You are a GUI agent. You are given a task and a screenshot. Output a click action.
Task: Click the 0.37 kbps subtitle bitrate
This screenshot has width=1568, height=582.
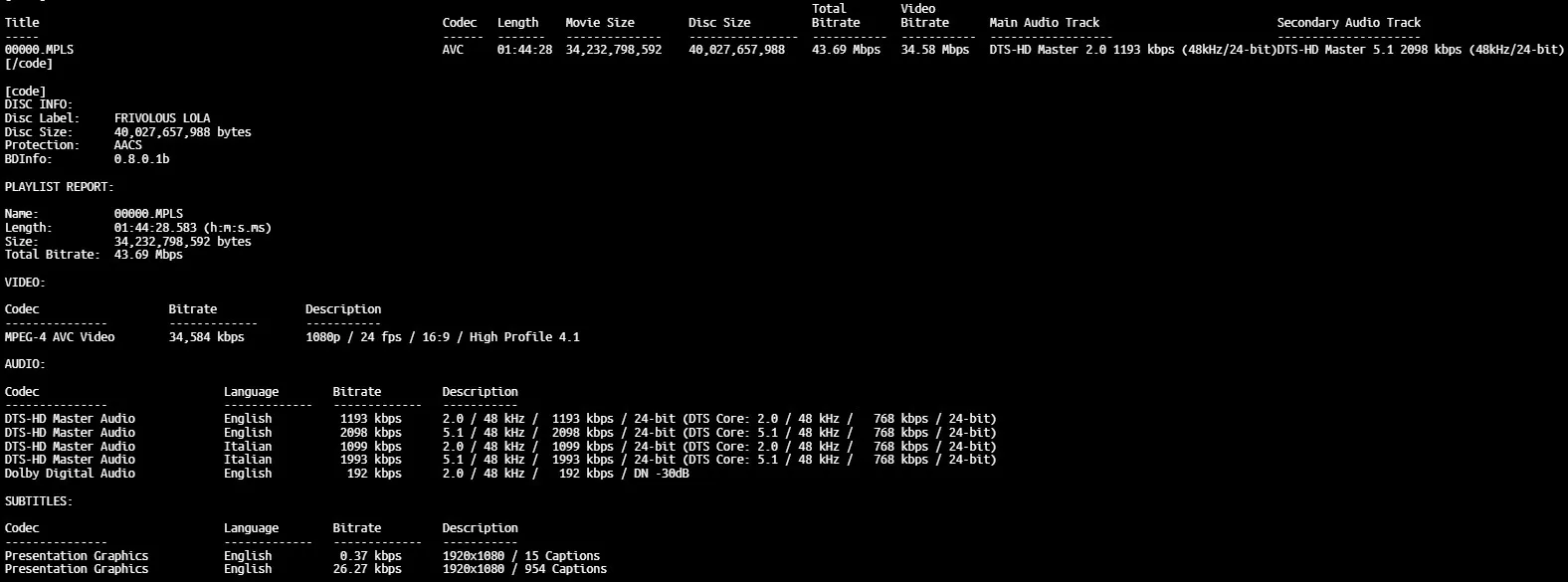point(370,556)
